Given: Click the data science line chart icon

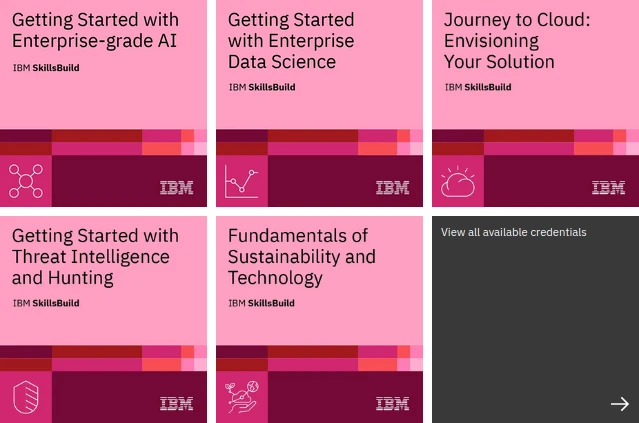Looking at the screenshot, I should pos(241,181).
